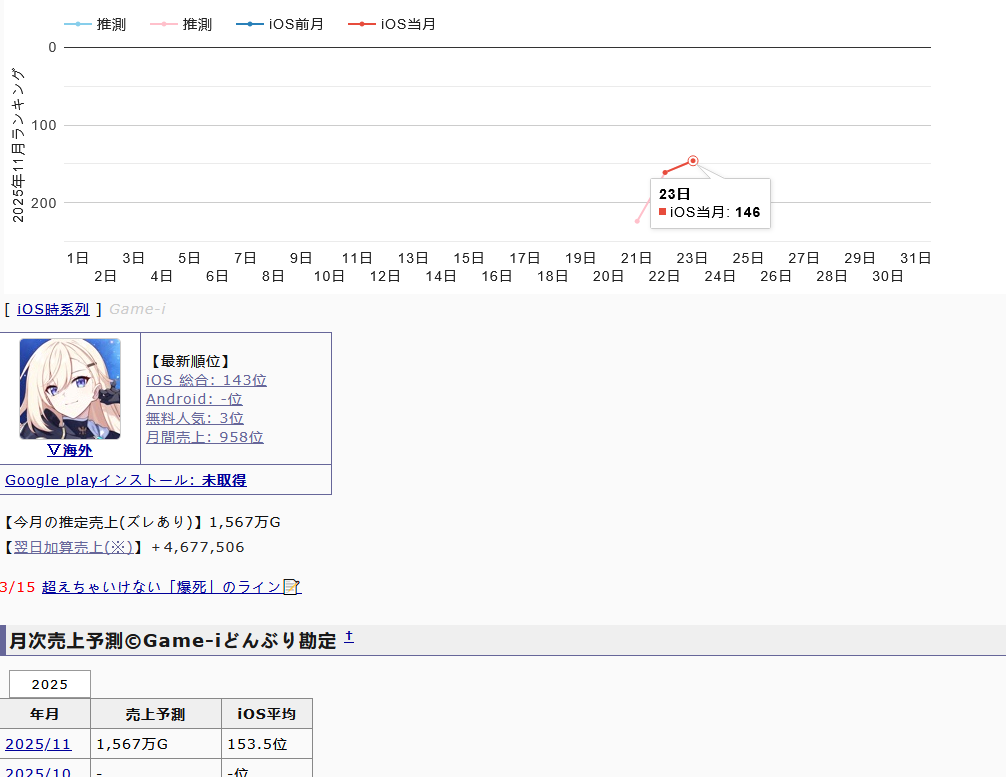Viewport: 1006px width, 777px height.
Task: Select the 2025 year tab
Action: 49,684
